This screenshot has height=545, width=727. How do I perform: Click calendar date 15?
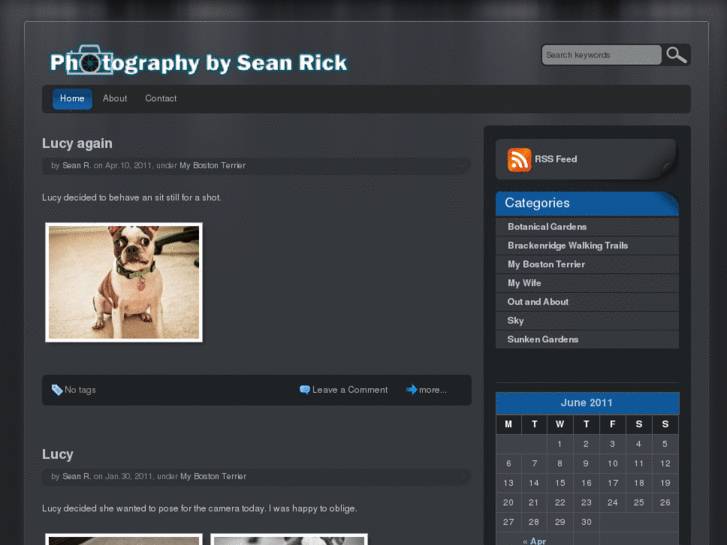coord(560,483)
